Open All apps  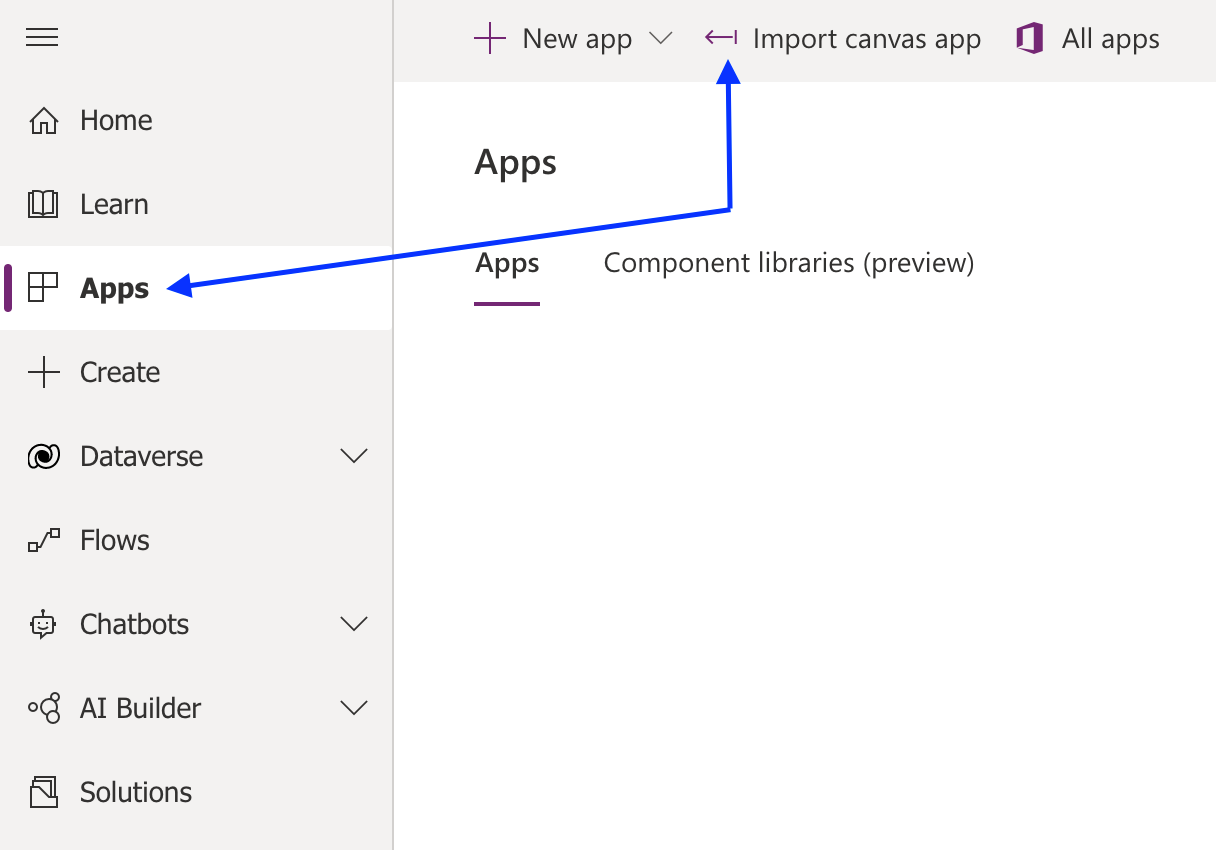tap(1110, 38)
